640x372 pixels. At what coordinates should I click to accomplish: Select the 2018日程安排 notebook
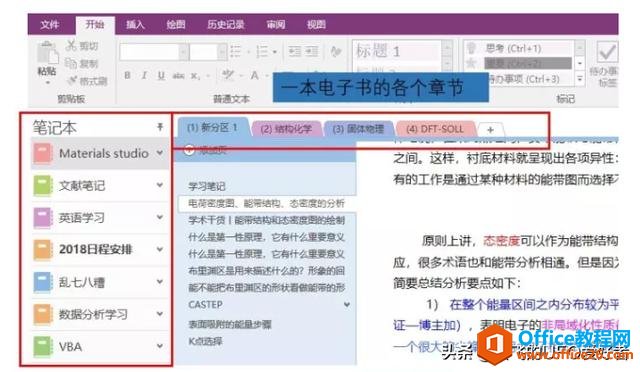pos(100,249)
